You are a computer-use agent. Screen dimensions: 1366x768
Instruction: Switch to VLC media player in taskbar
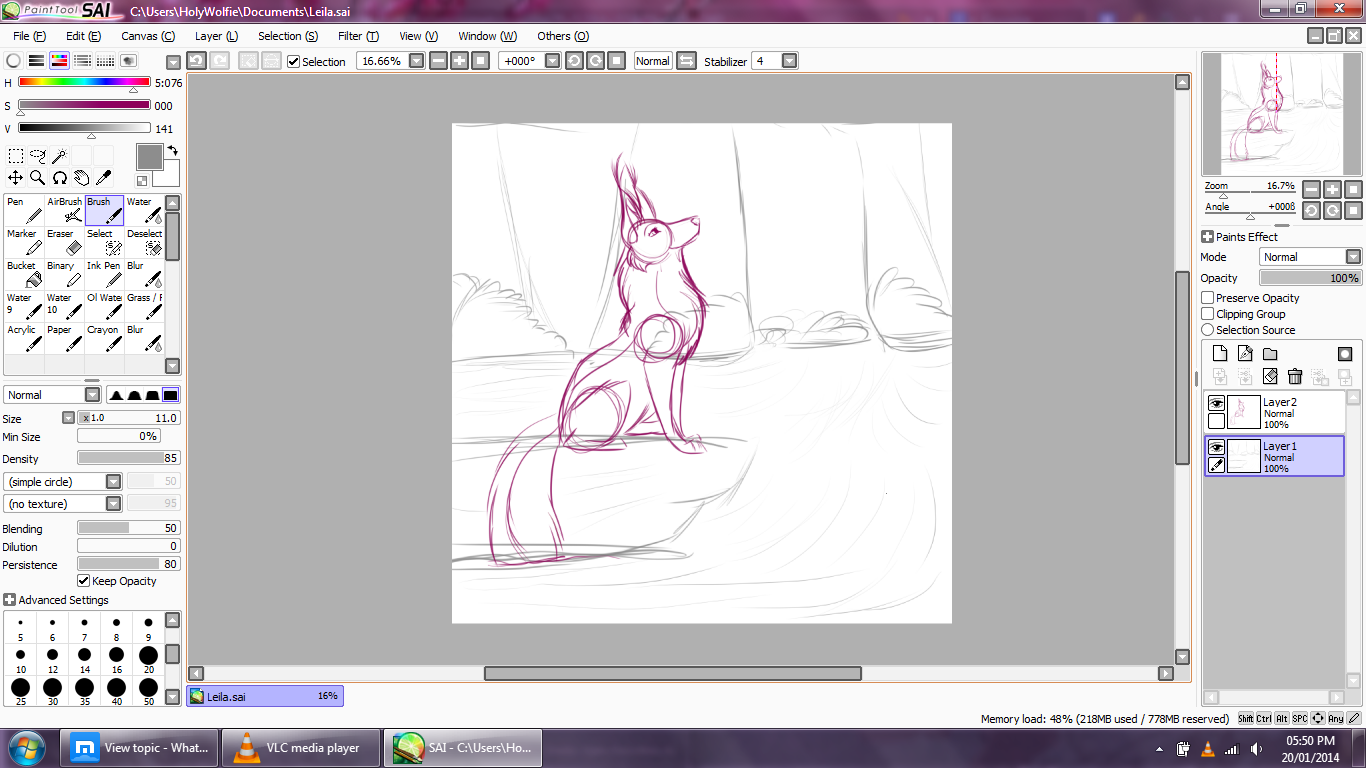pyautogui.click(x=300, y=748)
